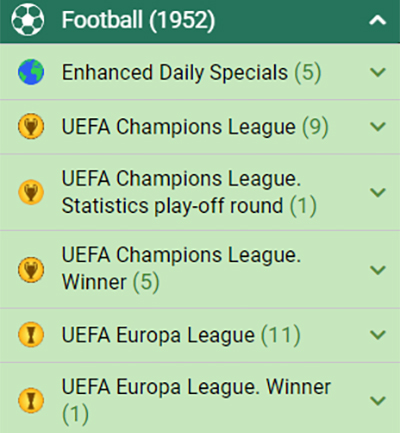Image resolution: width=400 pixels, height=433 pixels.
Task: Collapse the Football section with the up chevron
Action: [x=378, y=21]
